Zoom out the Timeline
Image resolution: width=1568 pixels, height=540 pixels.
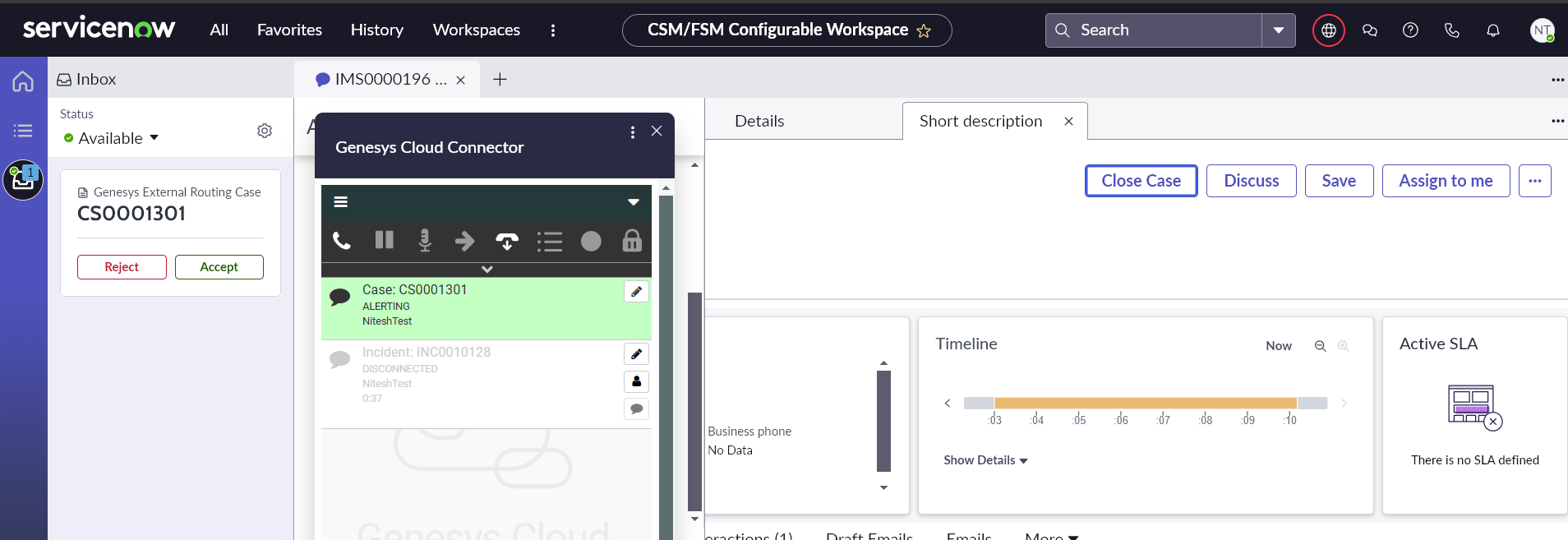1320,346
